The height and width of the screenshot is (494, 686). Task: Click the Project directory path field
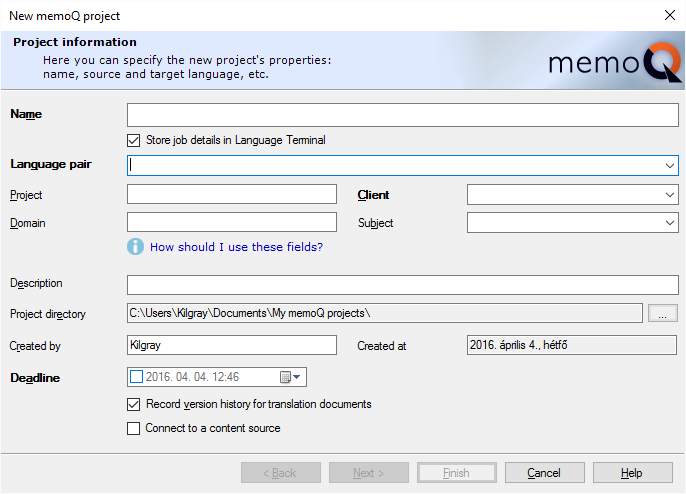tap(385, 313)
